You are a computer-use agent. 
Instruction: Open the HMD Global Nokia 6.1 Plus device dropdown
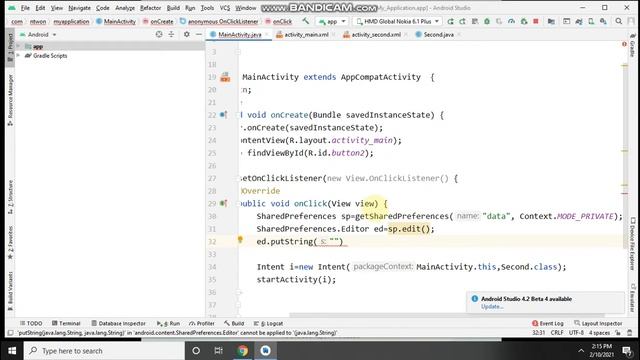tap(398, 21)
